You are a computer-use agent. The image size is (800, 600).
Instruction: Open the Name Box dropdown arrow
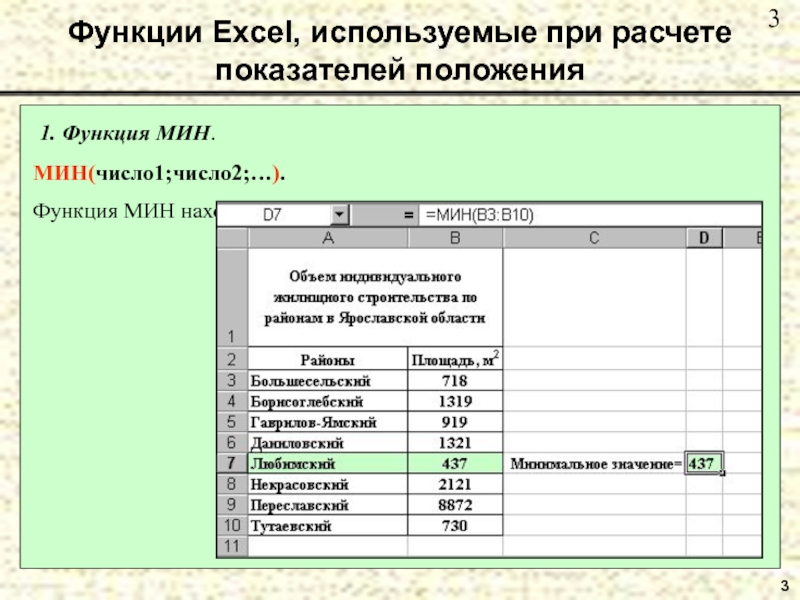coord(340,215)
